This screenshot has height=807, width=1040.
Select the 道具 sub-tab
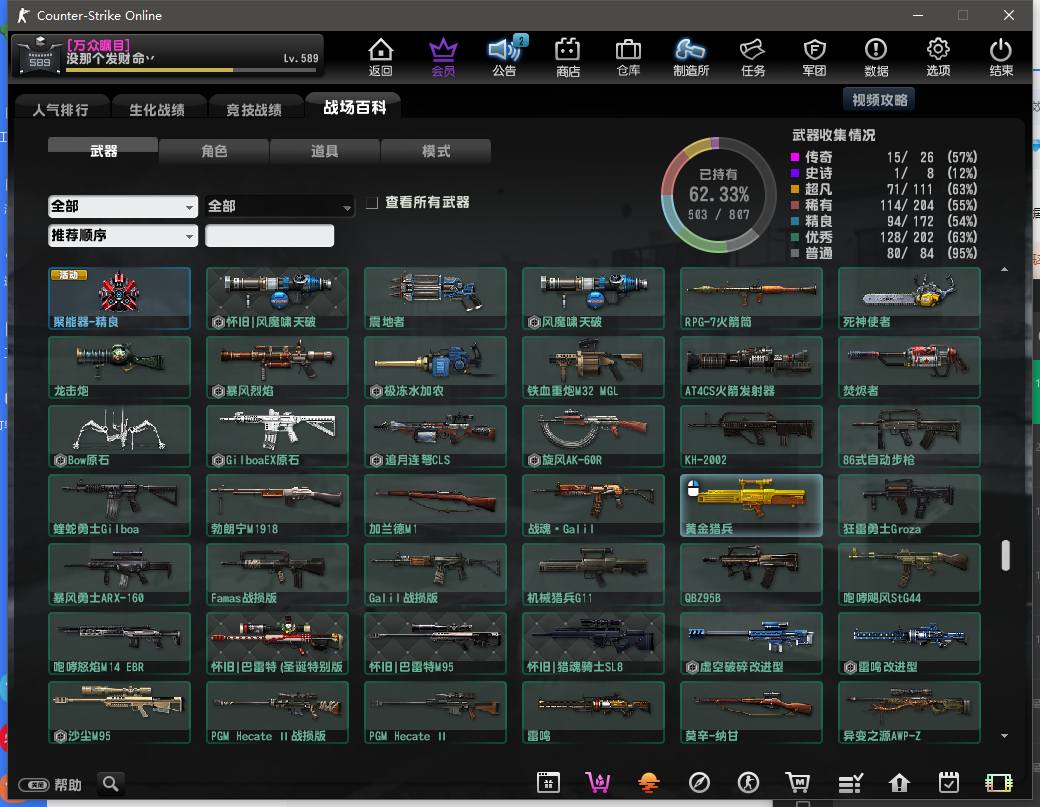[325, 151]
